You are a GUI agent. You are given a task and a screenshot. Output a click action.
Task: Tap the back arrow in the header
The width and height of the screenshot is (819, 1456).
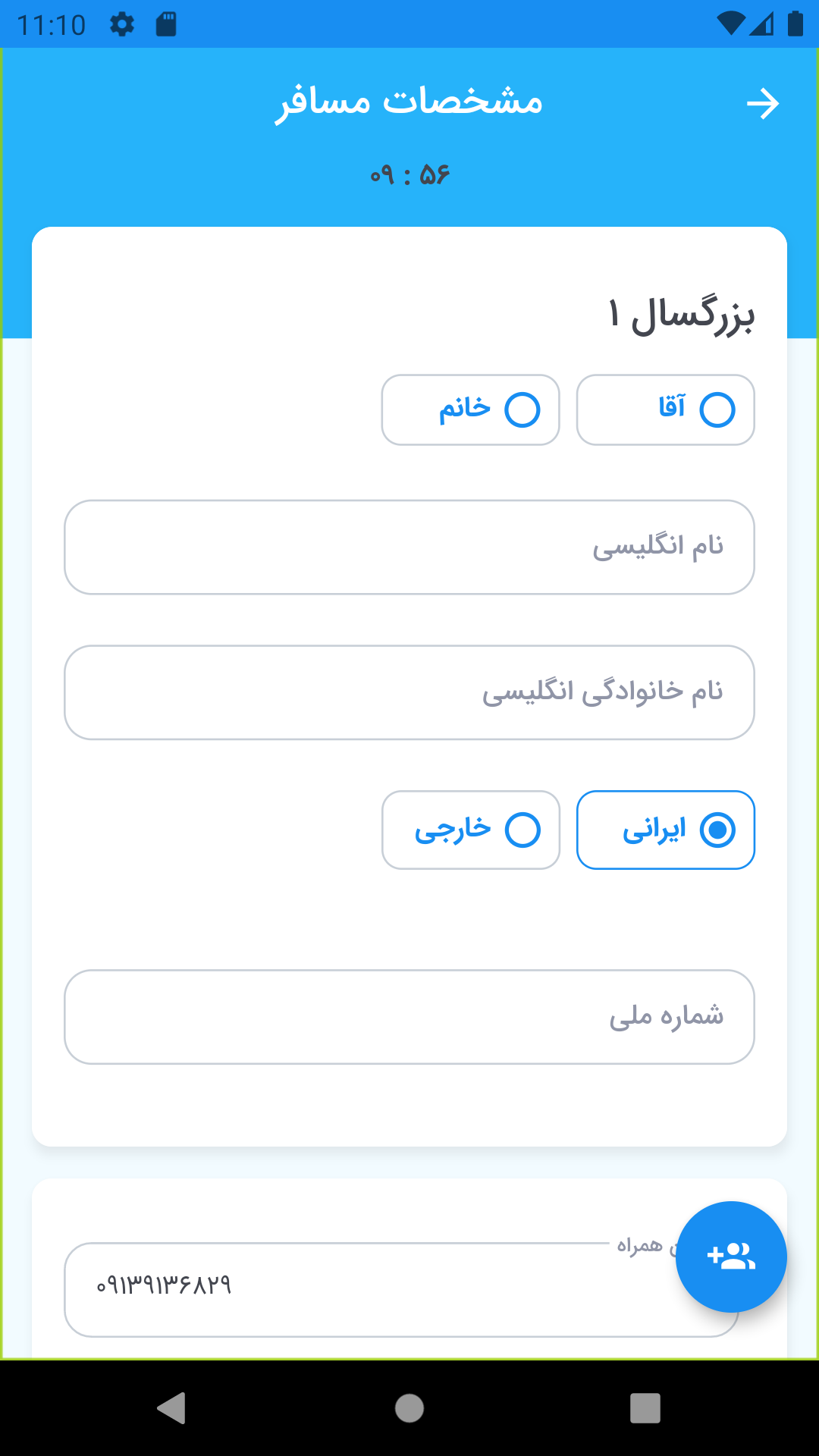point(762,104)
